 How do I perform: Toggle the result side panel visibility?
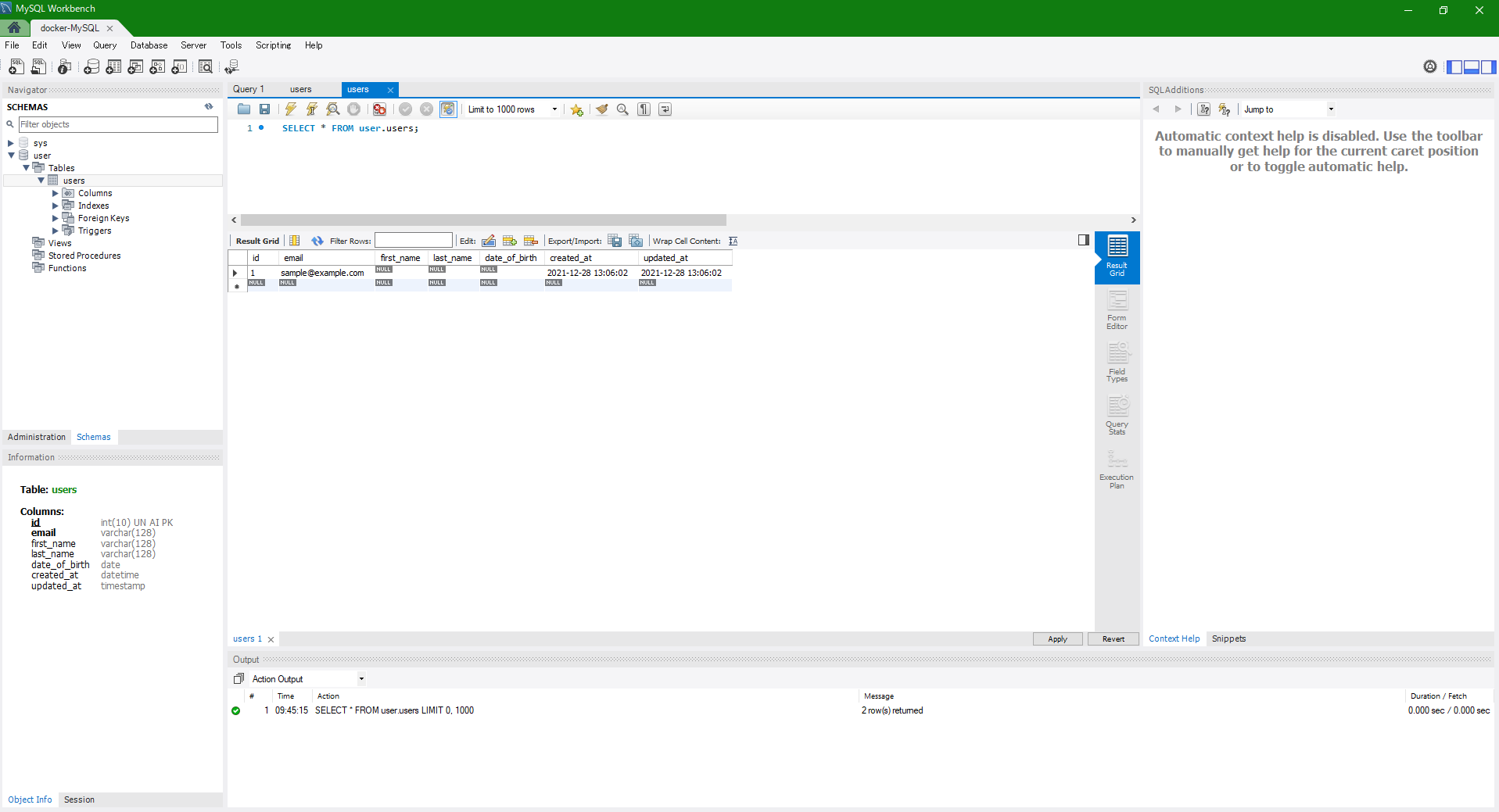(x=1083, y=240)
